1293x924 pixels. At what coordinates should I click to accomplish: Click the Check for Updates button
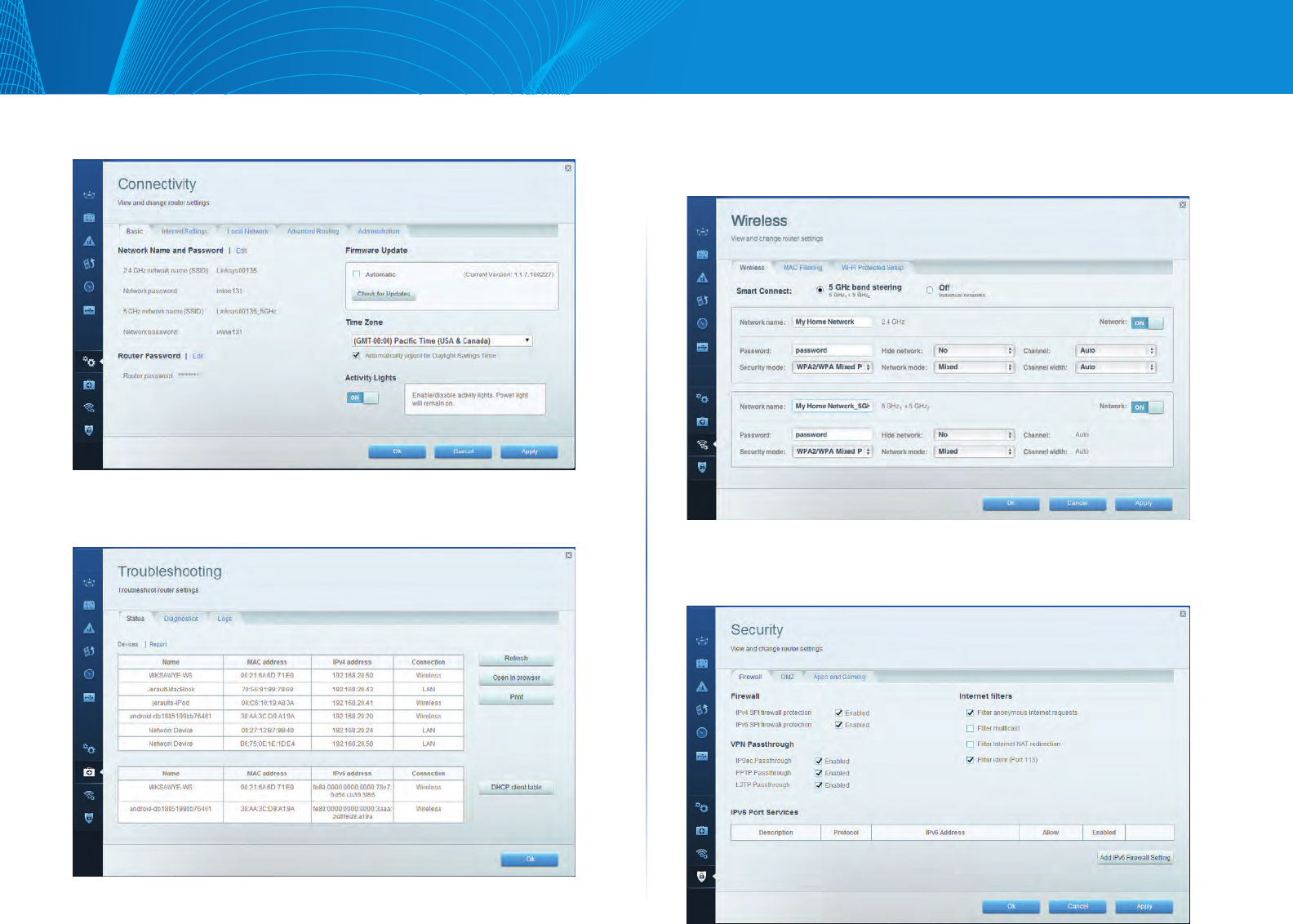click(384, 294)
